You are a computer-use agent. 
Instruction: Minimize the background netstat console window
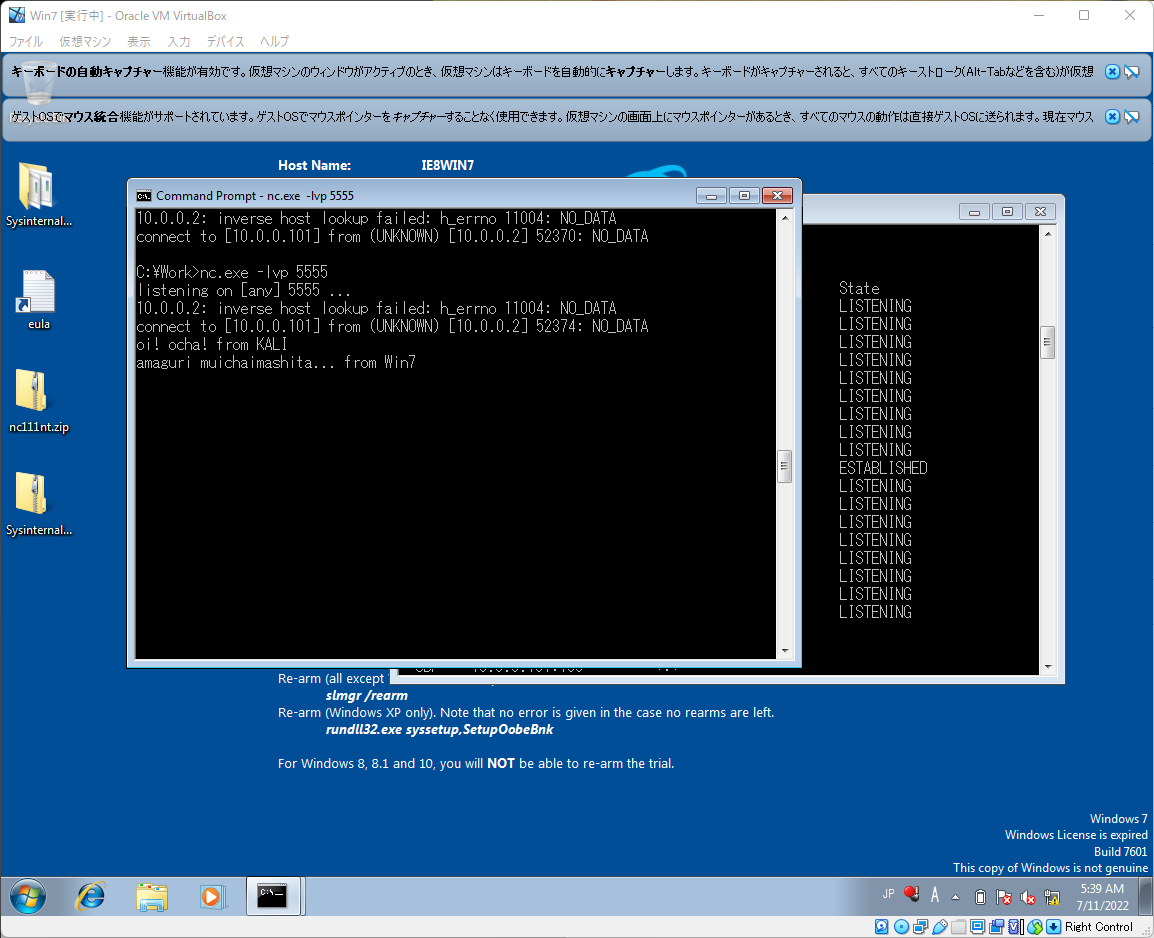coord(974,212)
